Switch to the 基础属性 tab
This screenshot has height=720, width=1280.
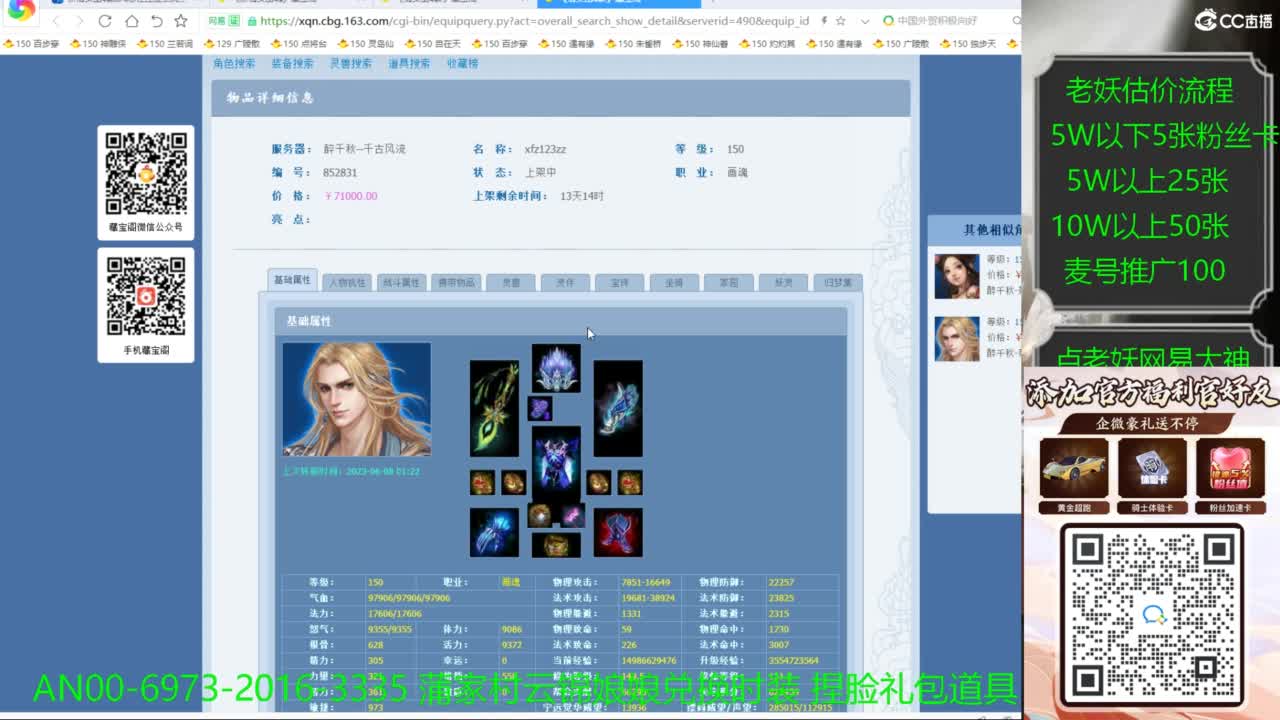pos(293,280)
